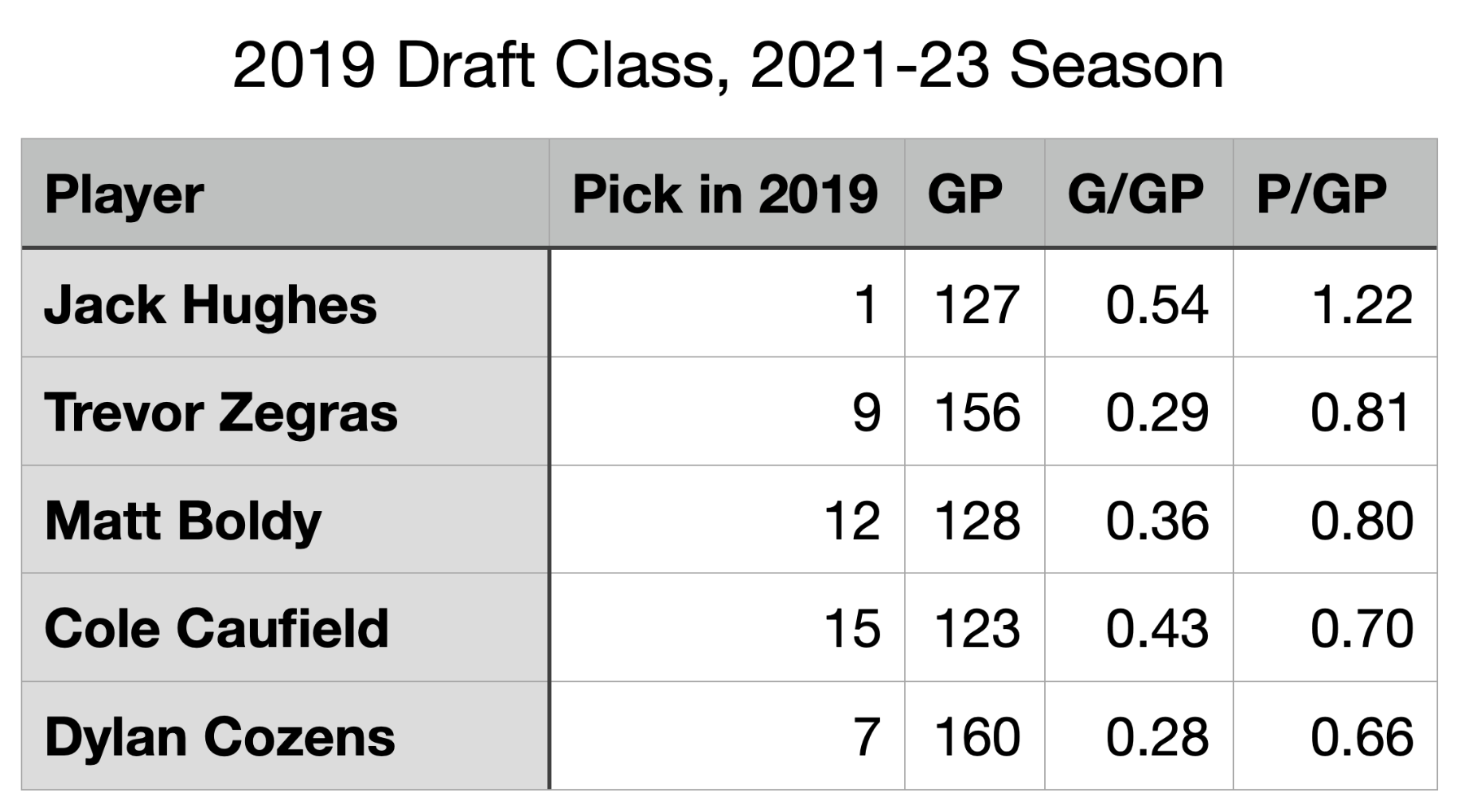Select the Player column header
The height and width of the screenshot is (812, 1465).
tap(125, 194)
